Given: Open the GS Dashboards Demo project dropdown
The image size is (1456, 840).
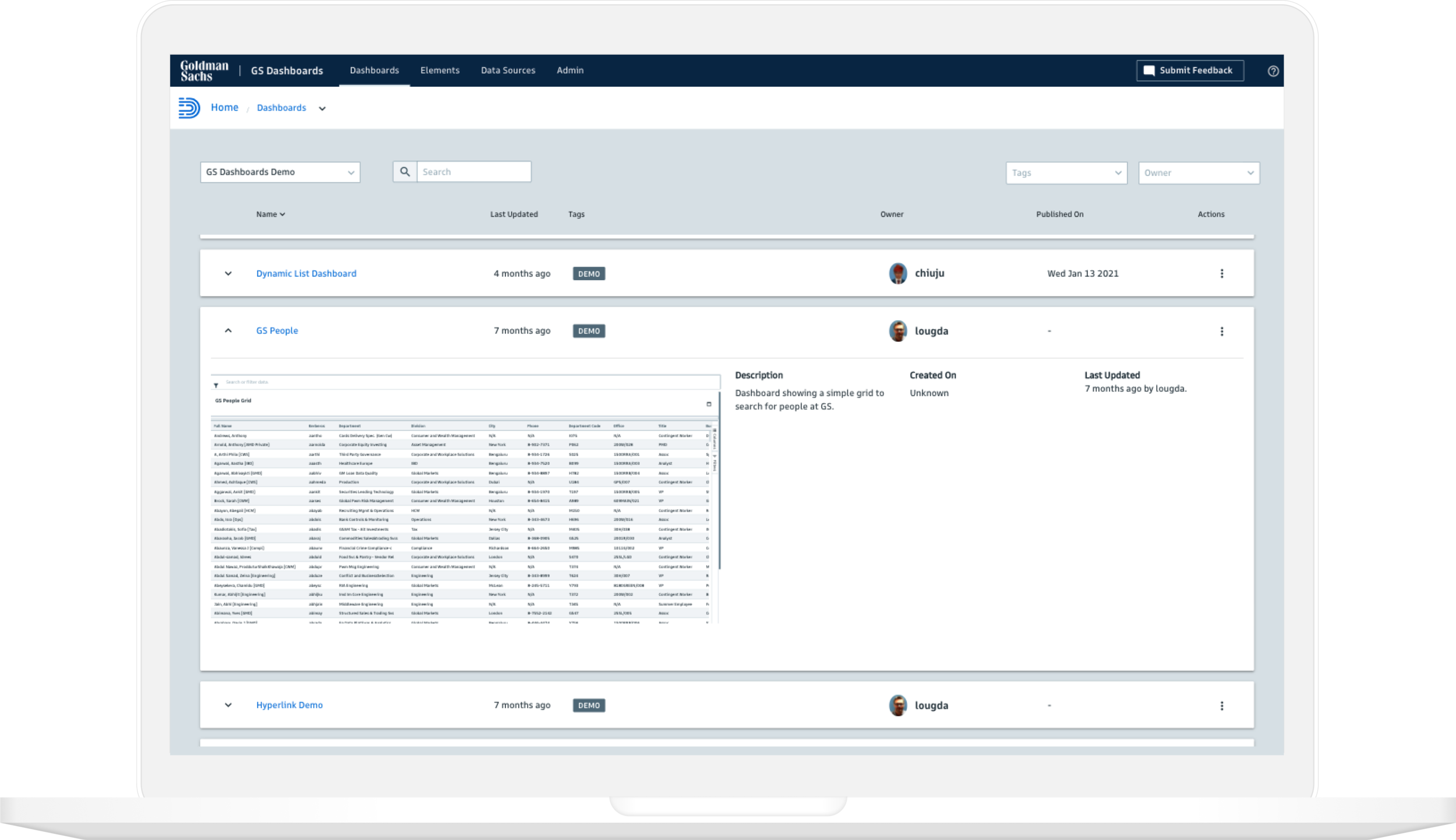Looking at the screenshot, I should (280, 171).
